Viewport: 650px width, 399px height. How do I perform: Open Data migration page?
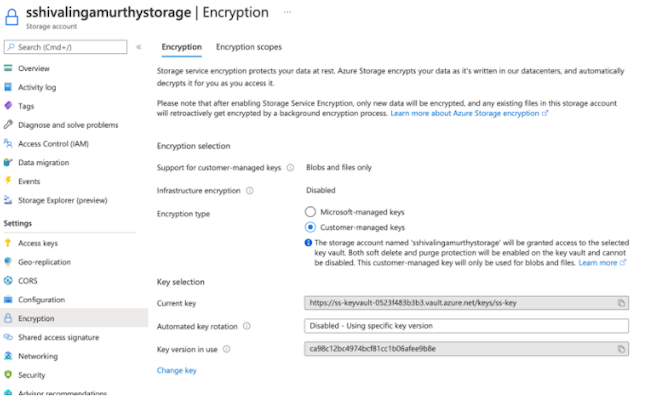tap(44, 162)
